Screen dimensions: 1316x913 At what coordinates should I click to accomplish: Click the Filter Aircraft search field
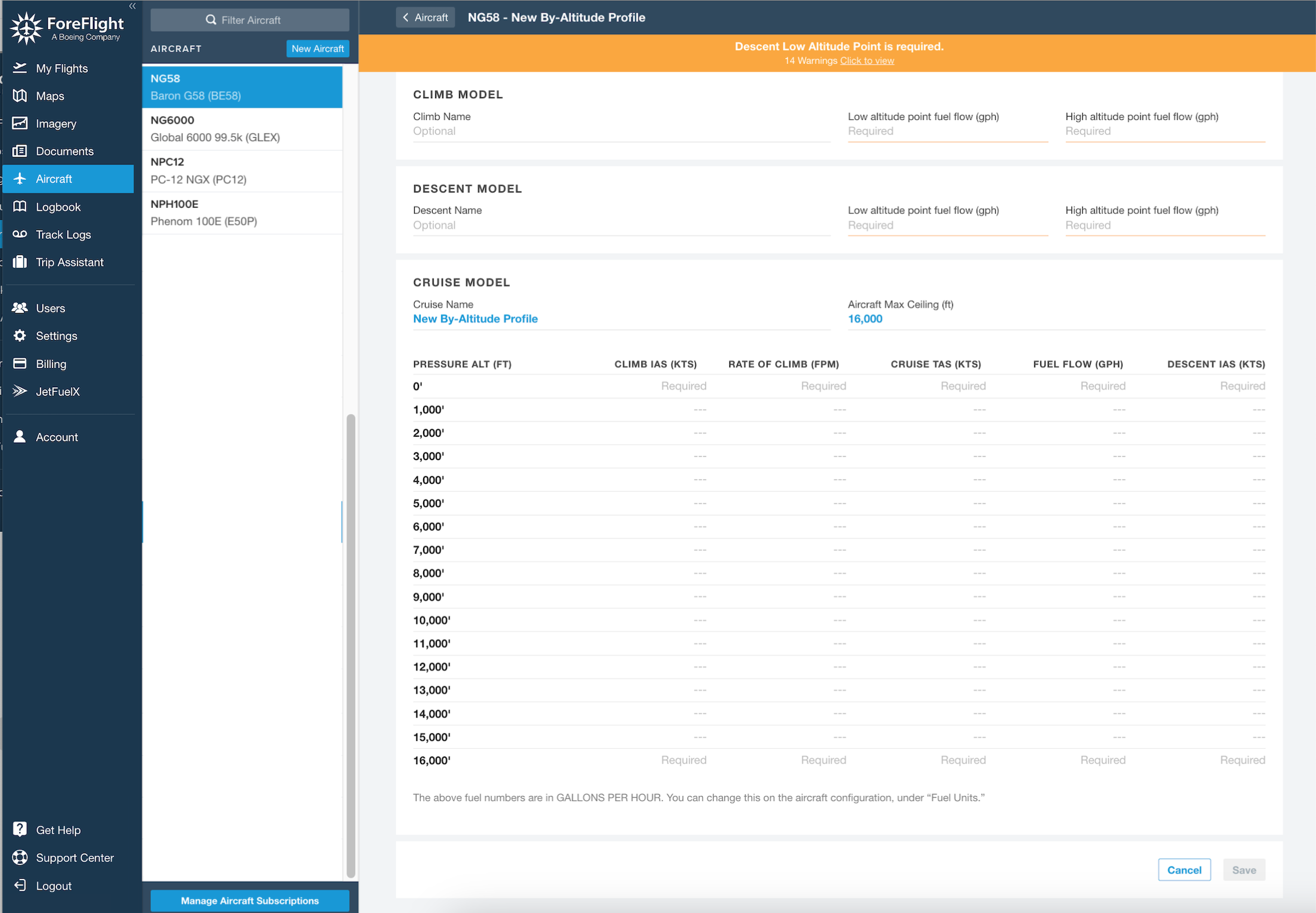pos(250,20)
